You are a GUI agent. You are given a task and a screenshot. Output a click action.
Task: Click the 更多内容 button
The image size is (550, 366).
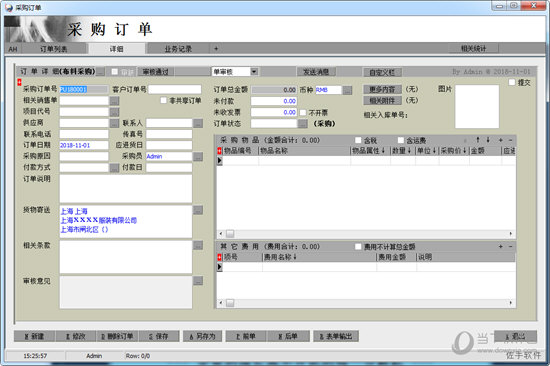tap(382, 89)
